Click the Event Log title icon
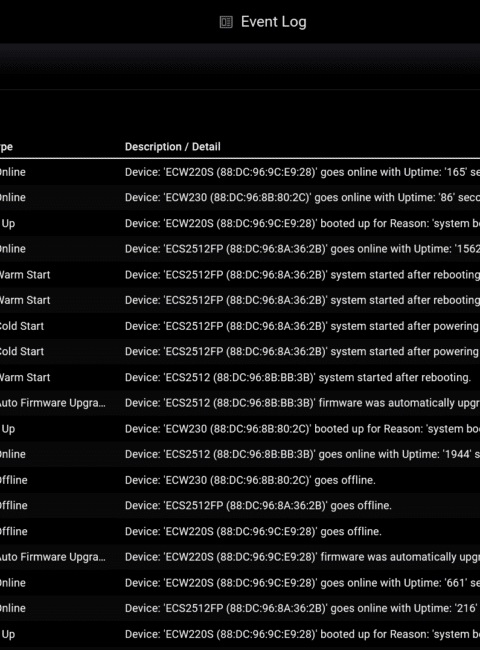The image size is (480, 650). pyautogui.click(x=226, y=22)
